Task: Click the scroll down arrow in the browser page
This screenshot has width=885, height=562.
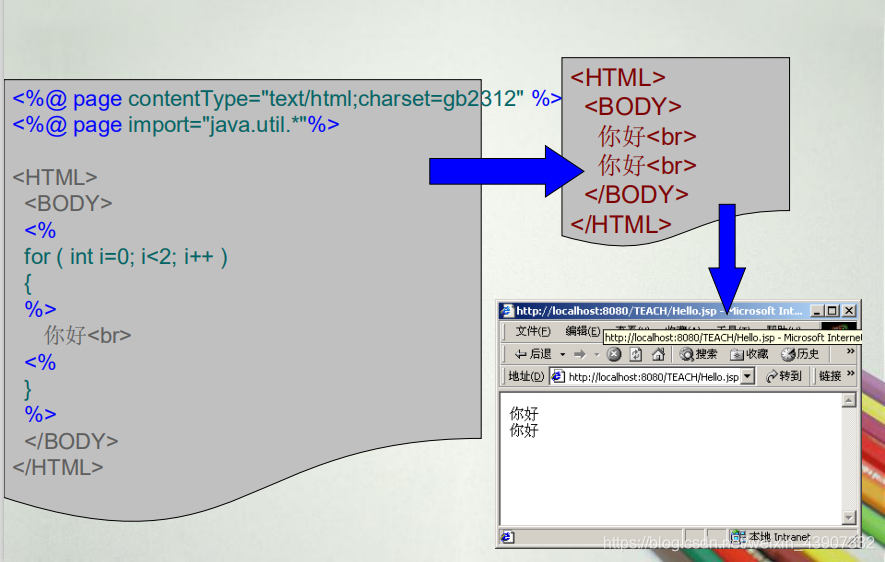Action: tap(849, 517)
